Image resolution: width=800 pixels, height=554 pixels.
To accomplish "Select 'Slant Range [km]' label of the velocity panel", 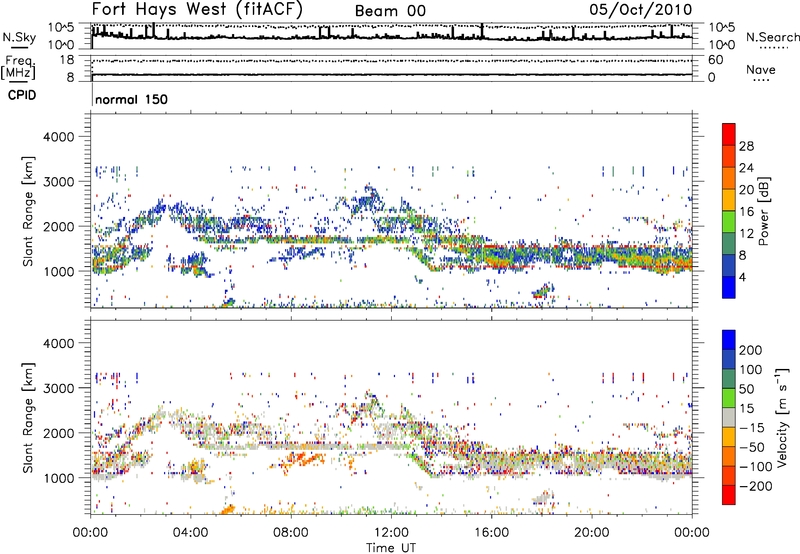I will tap(28, 417).
